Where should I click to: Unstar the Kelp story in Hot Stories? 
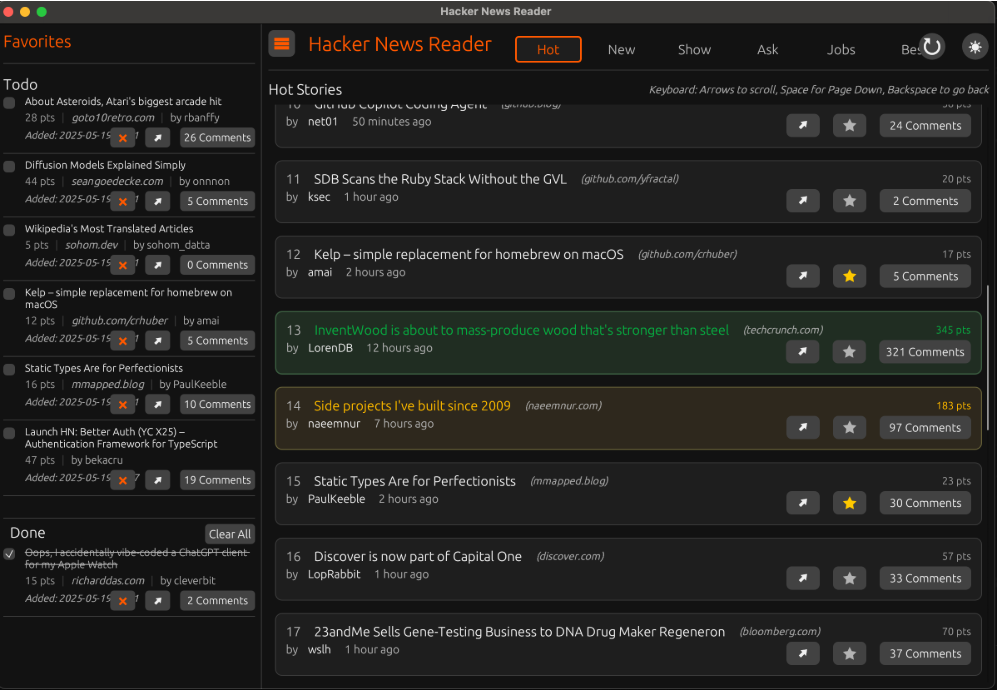point(849,277)
